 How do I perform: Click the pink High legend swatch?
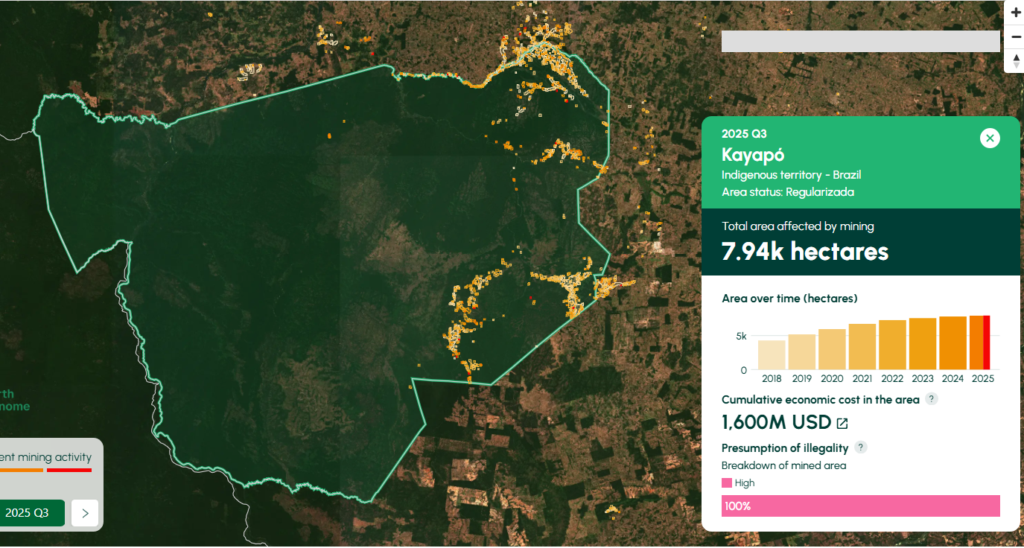[x=727, y=483]
